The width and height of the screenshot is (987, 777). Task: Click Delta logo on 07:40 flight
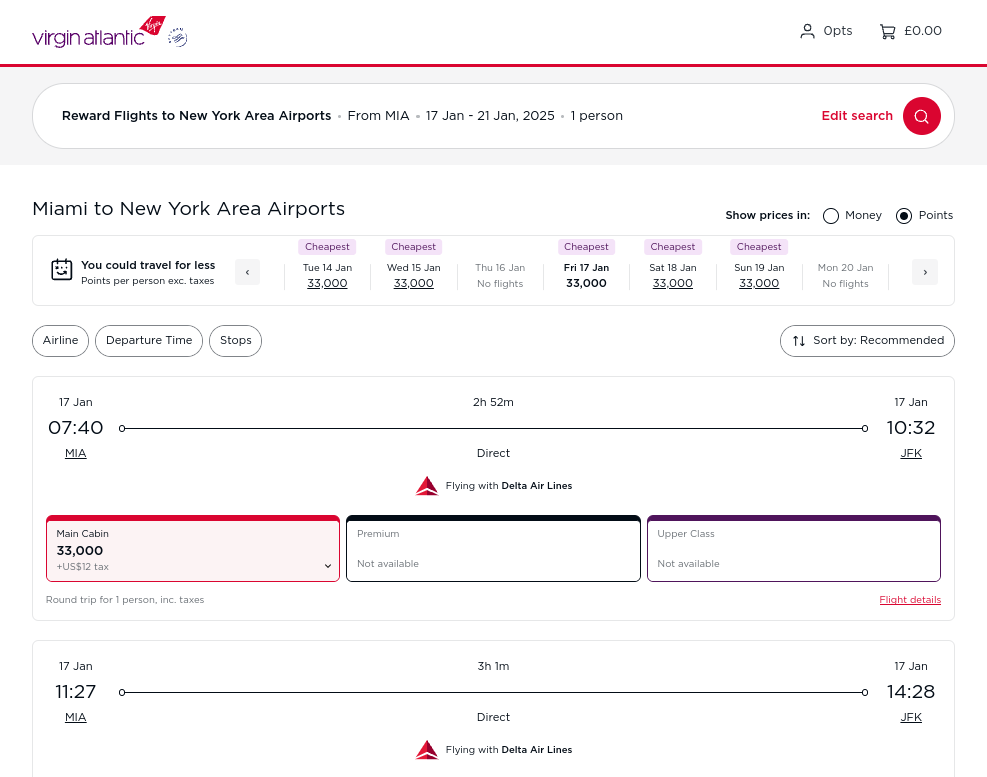(x=427, y=486)
